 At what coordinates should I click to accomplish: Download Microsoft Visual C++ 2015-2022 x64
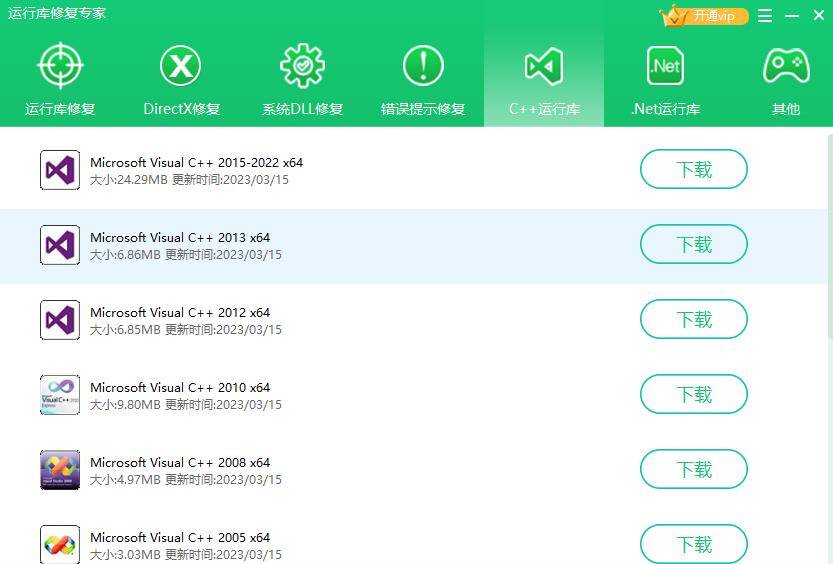coord(694,169)
